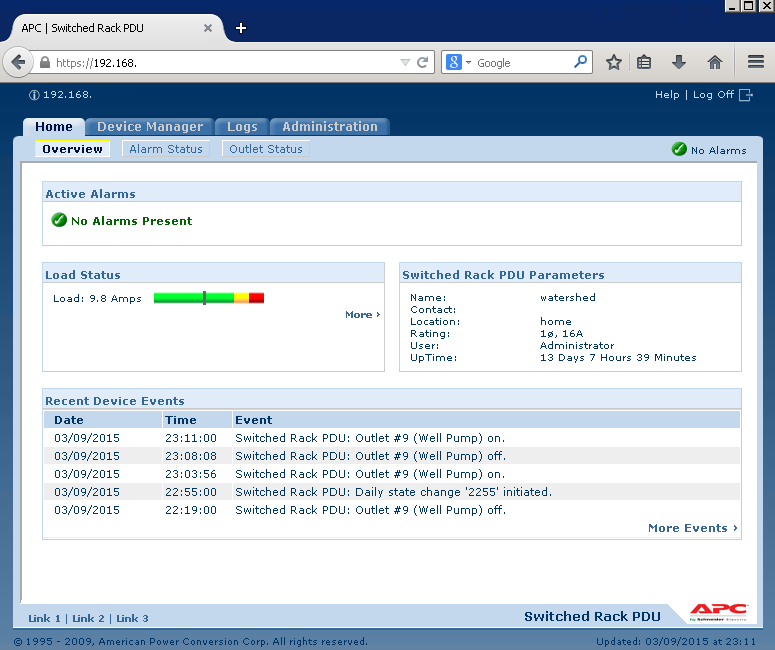
Task: Go back using the browser back arrow
Action: tap(18, 63)
